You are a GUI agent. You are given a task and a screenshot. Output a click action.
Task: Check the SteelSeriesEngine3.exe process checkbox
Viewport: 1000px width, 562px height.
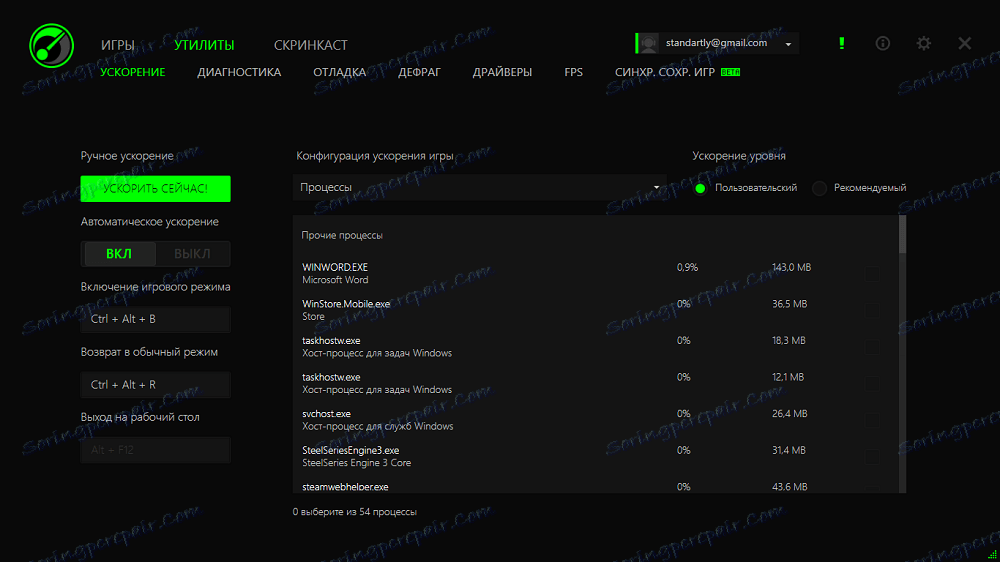pyautogui.click(x=872, y=457)
